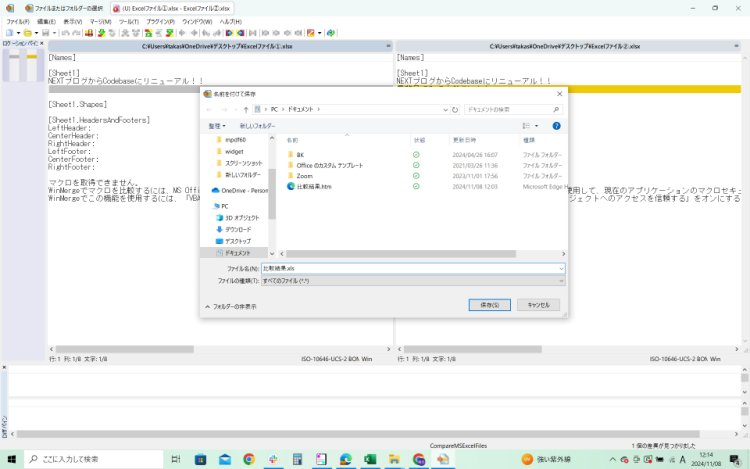Screen dimensions: 750x469
Task: Select OneDrive - Personal in the navigation tree
Action: [x=242, y=190]
